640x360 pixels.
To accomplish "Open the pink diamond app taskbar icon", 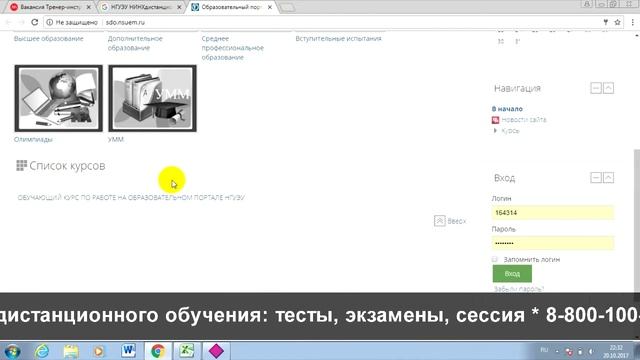I will click(216, 351).
